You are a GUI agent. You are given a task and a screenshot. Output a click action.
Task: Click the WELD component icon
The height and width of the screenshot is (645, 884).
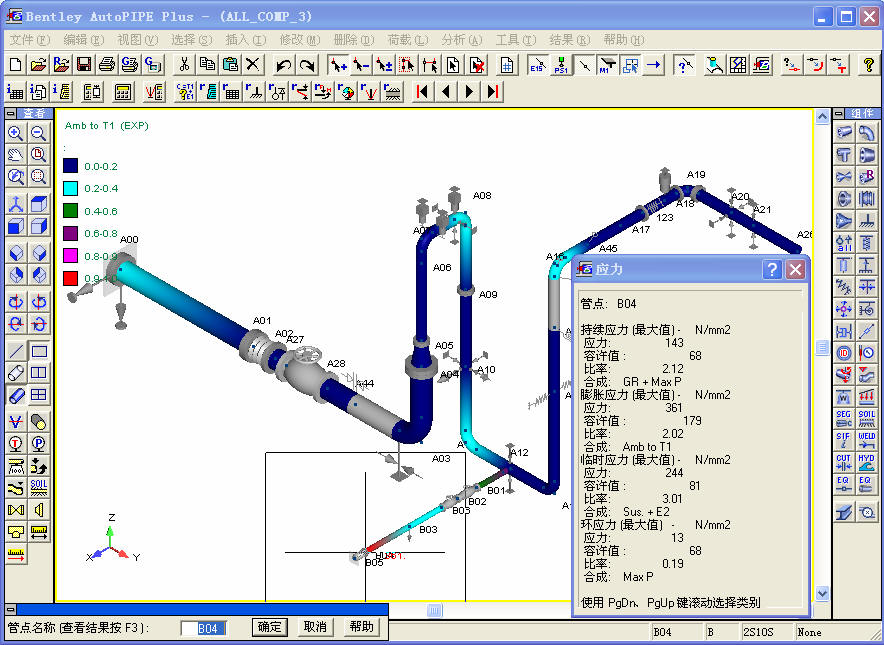[867, 440]
